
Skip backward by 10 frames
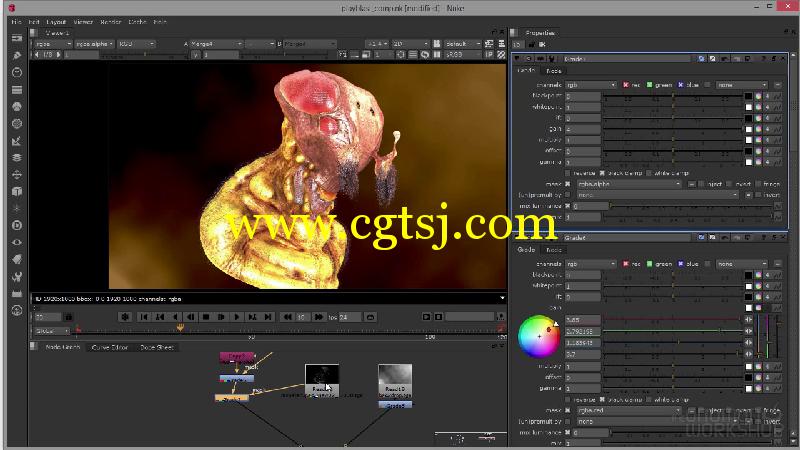coord(287,317)
